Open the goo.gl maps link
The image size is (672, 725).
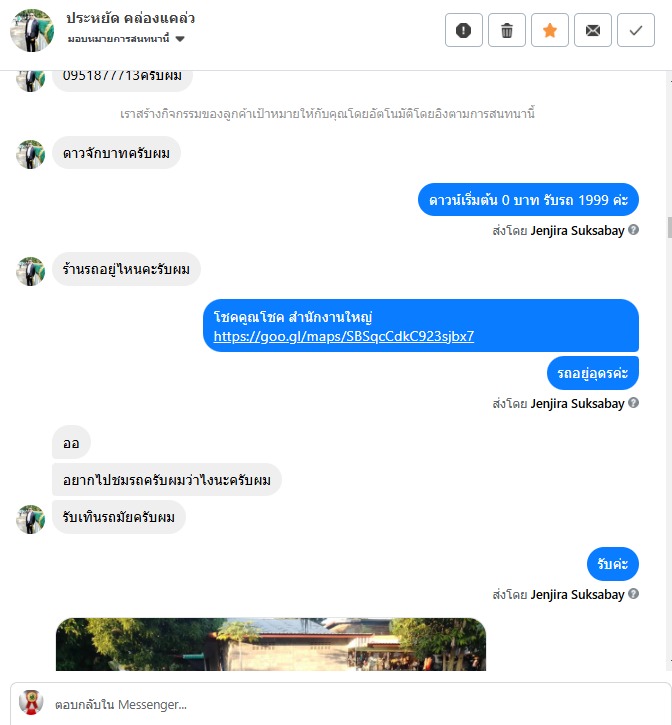(x=344, y=336)
